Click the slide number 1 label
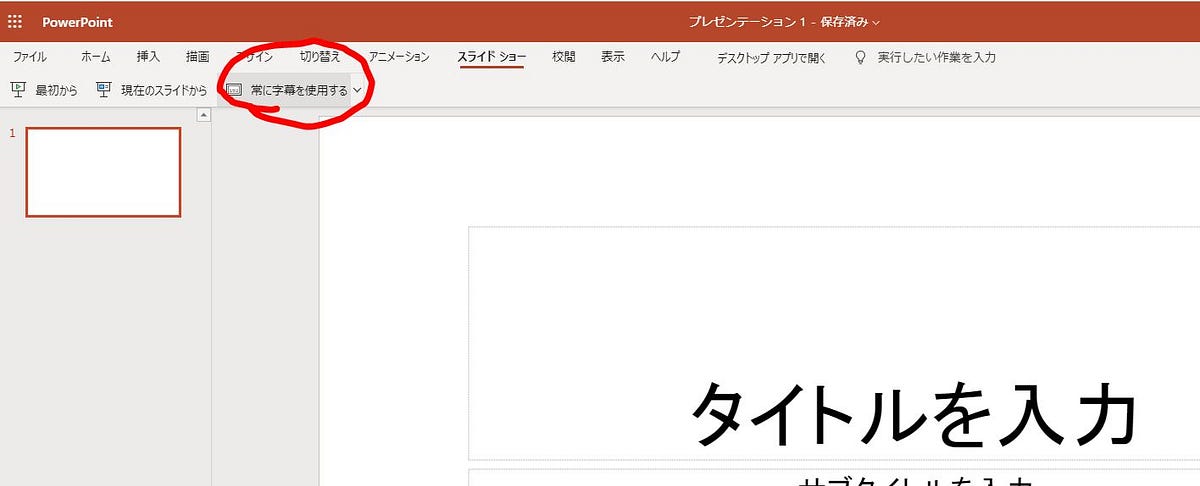This screenshot has height=486, width=1200. [12, 133]
